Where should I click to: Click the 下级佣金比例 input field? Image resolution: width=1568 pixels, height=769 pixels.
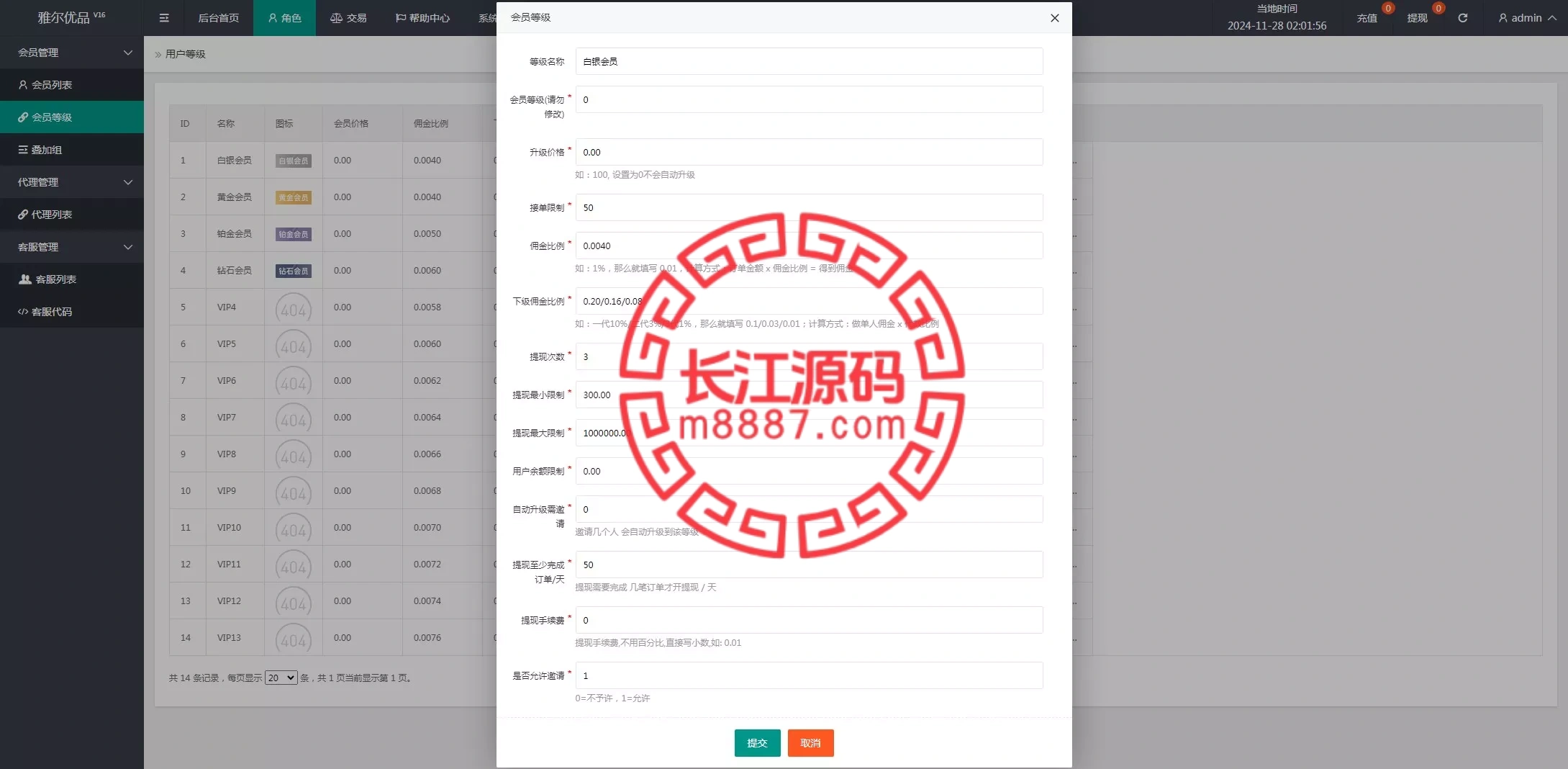[x=809, y=301]
